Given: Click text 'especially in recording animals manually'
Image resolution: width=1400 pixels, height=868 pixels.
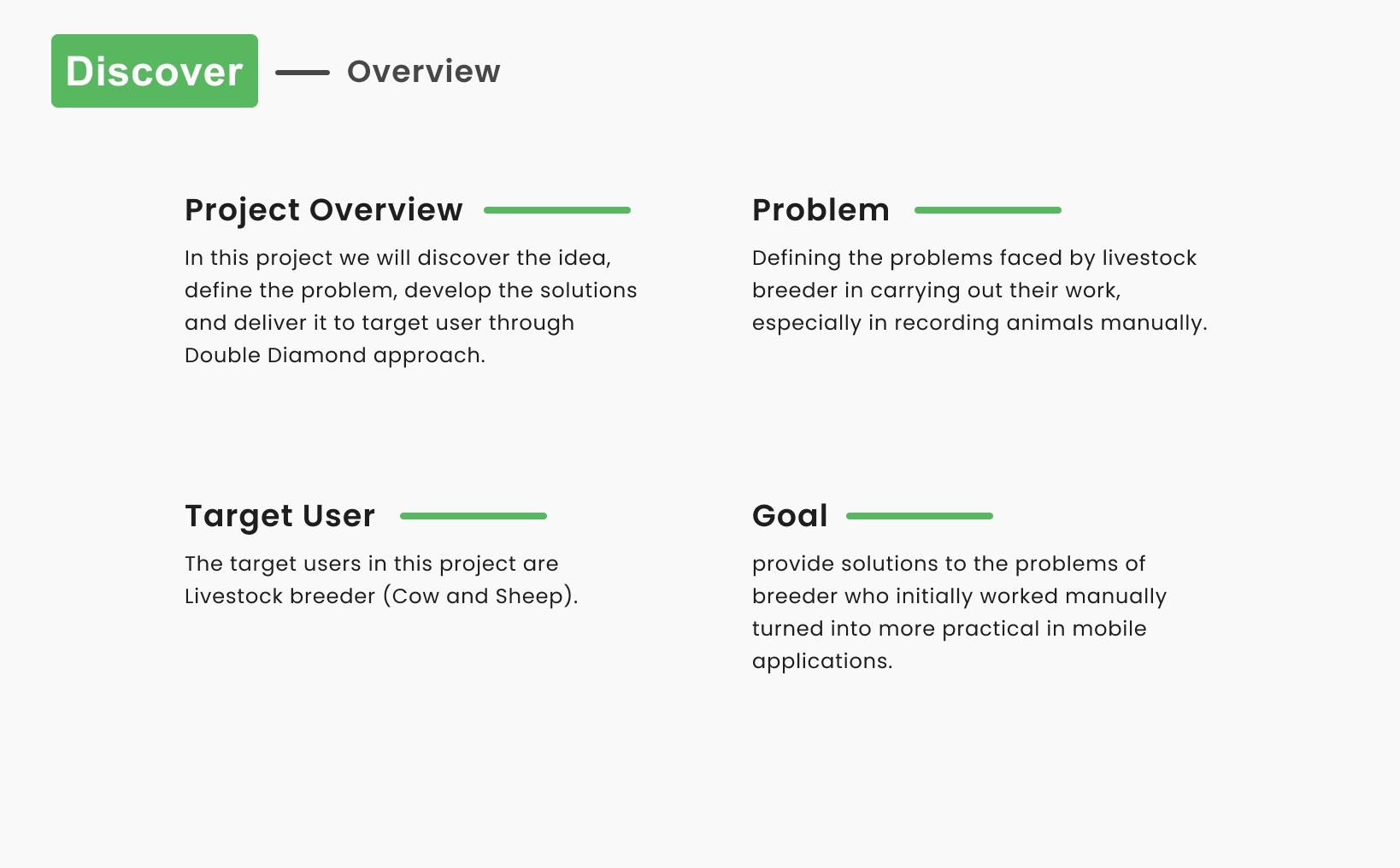Looking at the screenshot, I should click(x=979, y=323).
